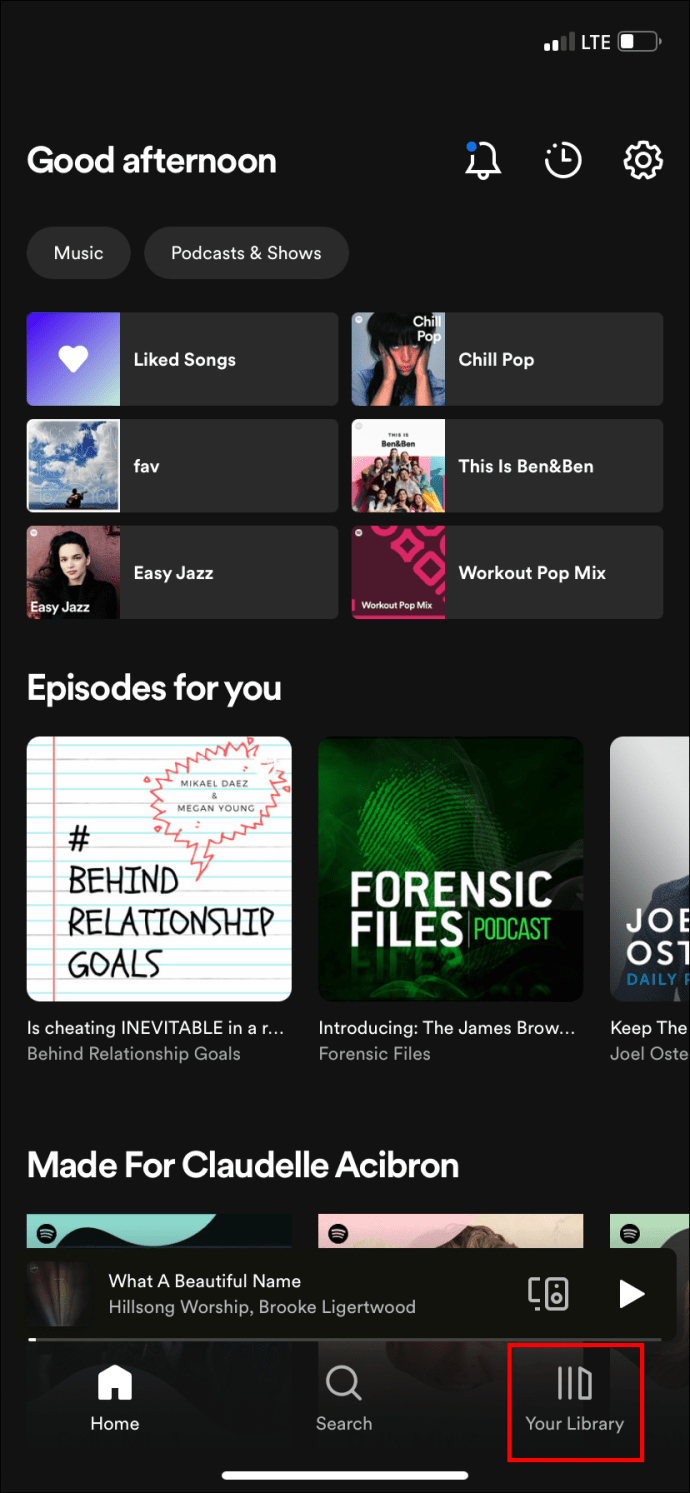Open the notifications bell icon

click(x=483, y=160)
